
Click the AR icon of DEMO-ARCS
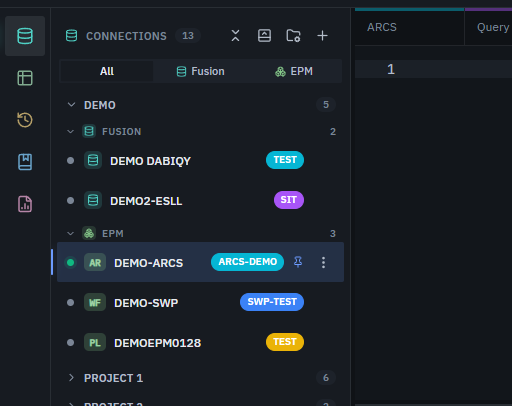point(95,262)
